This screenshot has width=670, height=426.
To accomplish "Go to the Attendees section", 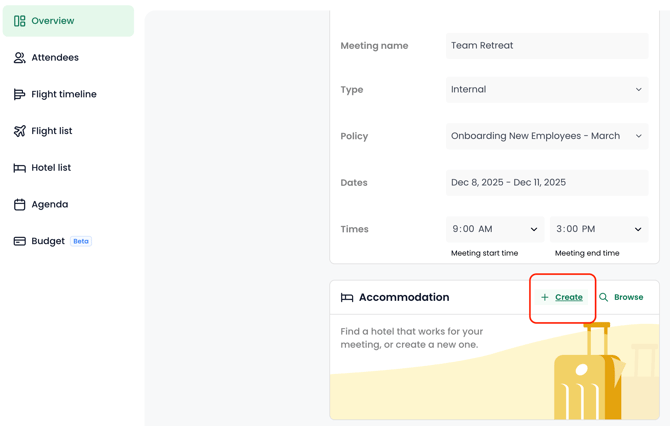I will pyautogui.click(x=55, y=58).
